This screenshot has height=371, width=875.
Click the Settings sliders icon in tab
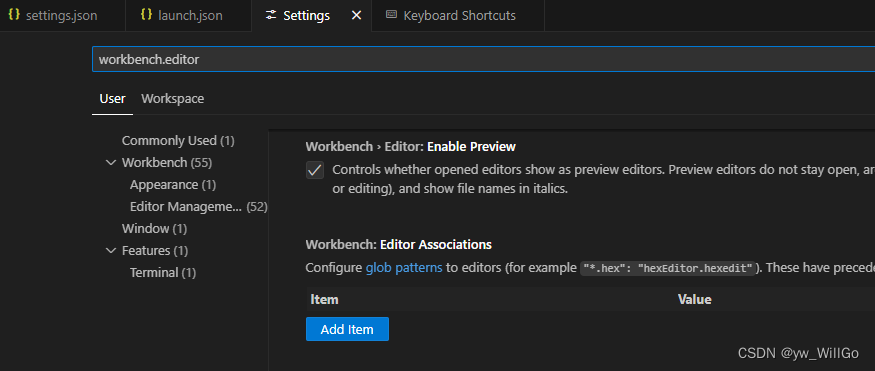(x=271, y=16)
